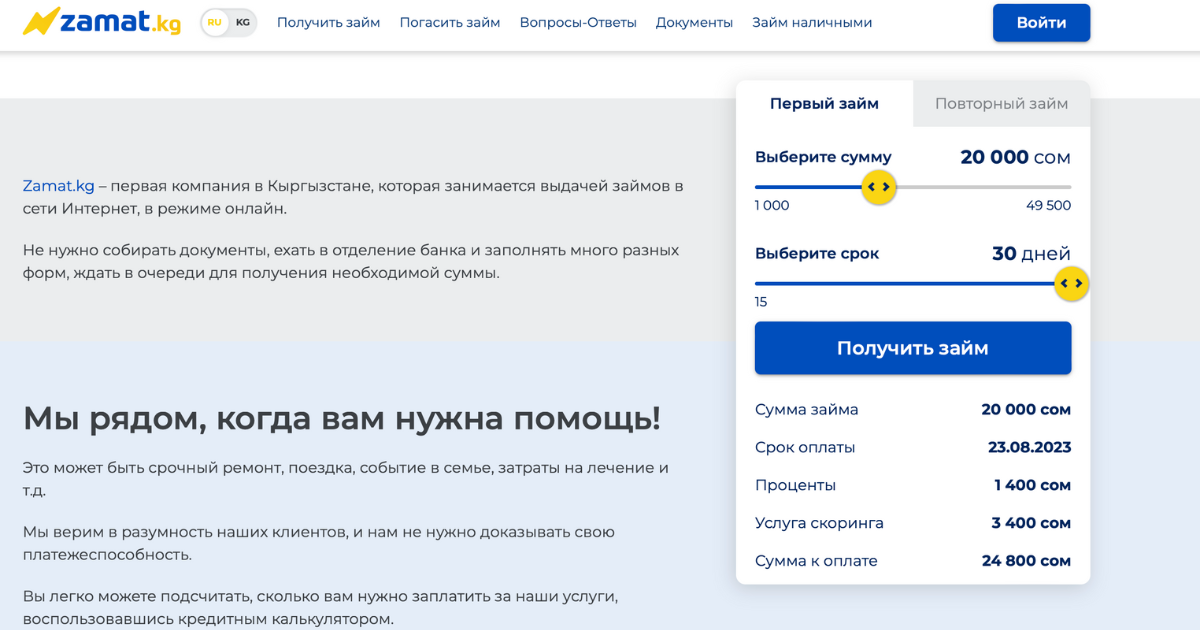Select the RU language option
The width and height of the screenshot is (1200, 630).
tap(215, 22)
